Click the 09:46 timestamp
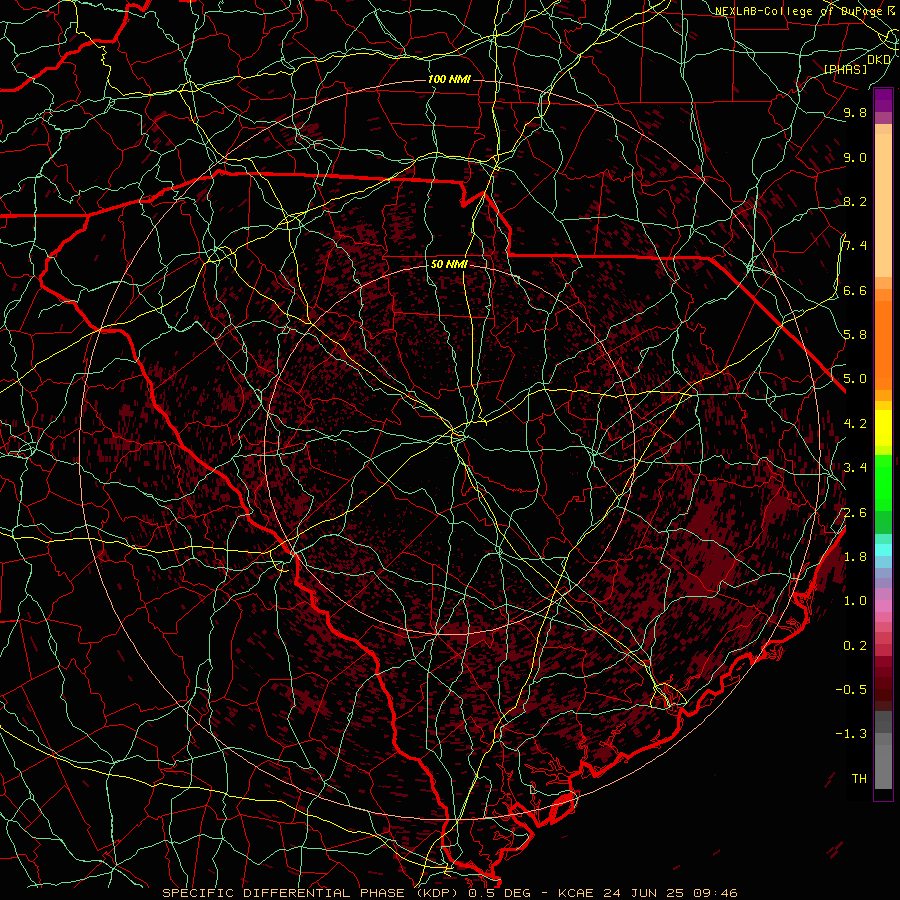The height and width of the screenshot is (900, 900). (x=715, y=893)
